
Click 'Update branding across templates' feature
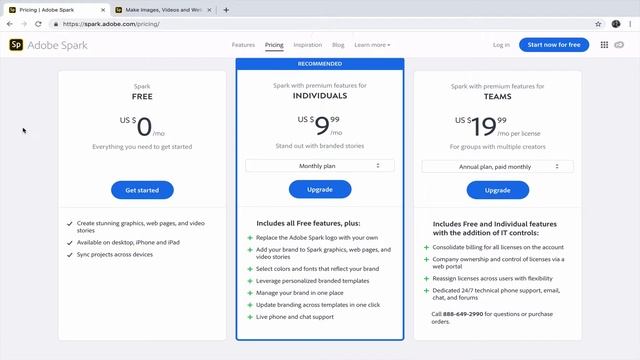click(x=318, y=305)
